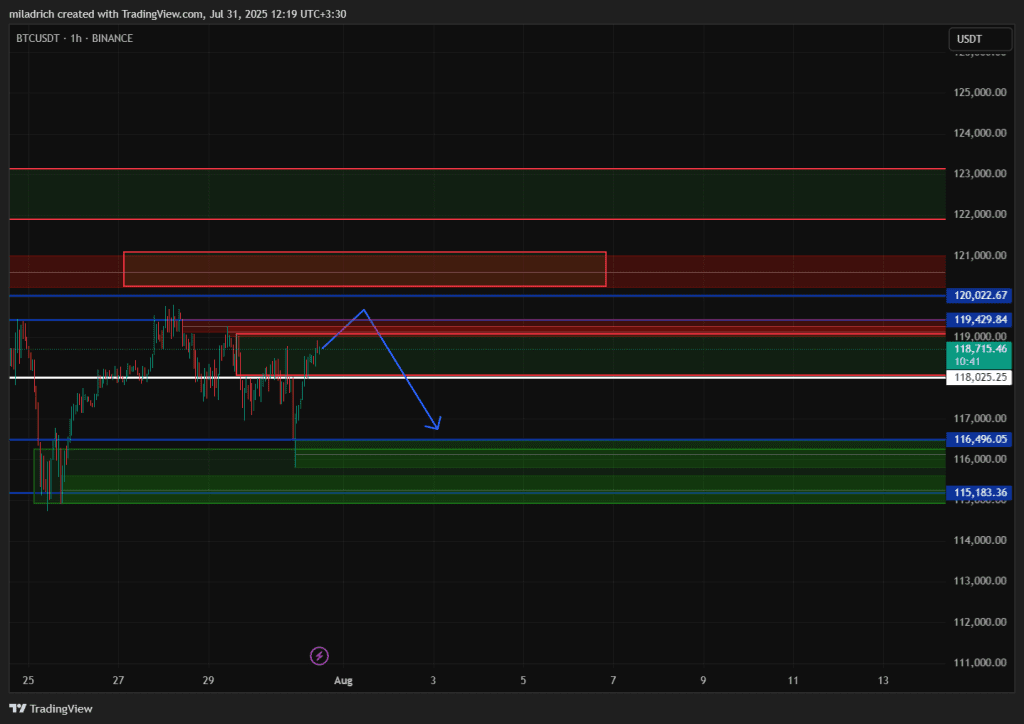The width and height of the screenshot is (1024, 724).
Task: Click the lightning bolt event icon
Action: pos(319,656)
